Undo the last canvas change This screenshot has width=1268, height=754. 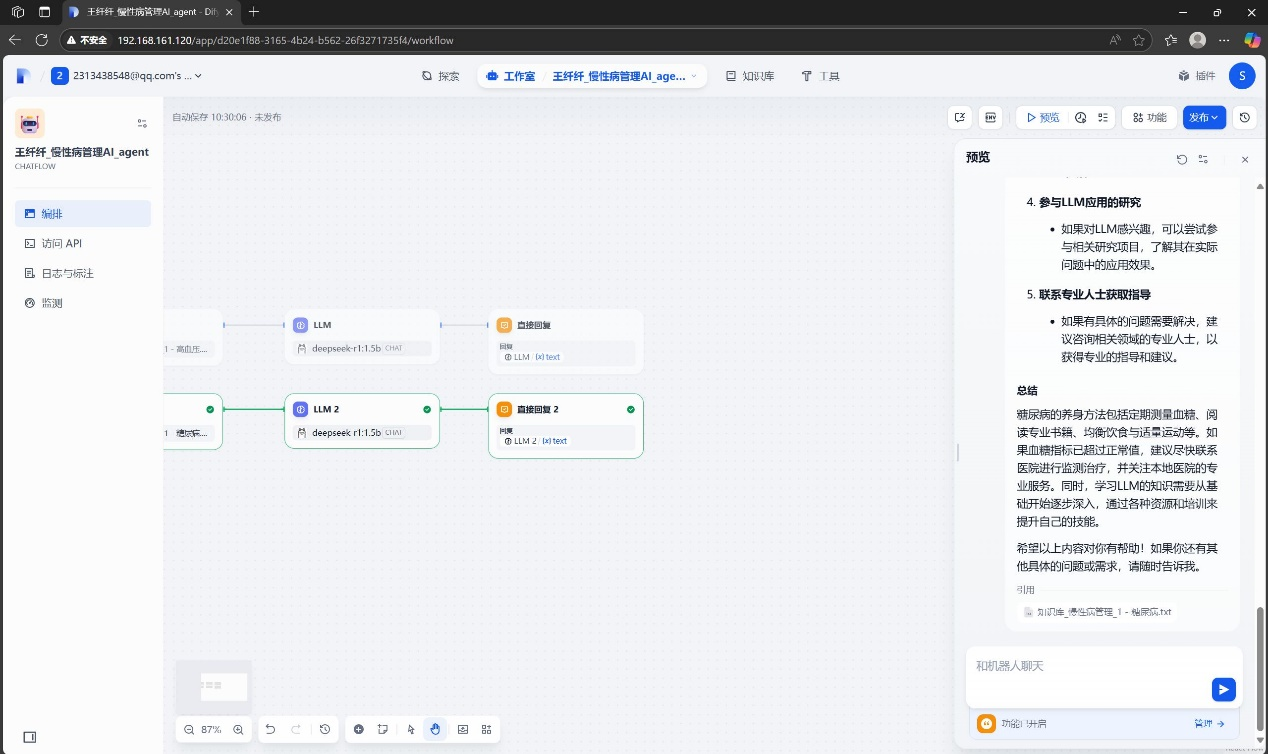(x=270, y=730)
